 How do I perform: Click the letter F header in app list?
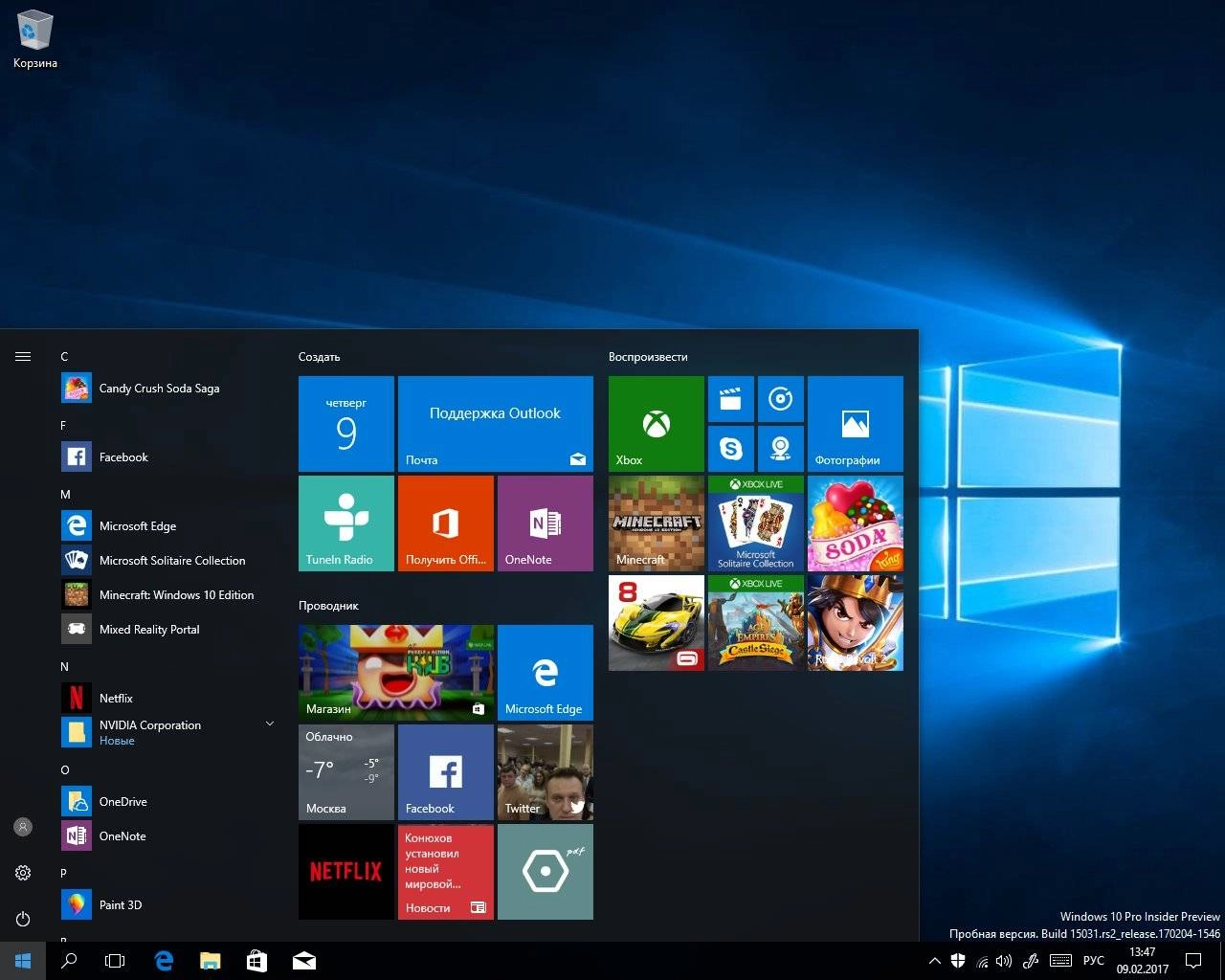click(x=64, y=426)
